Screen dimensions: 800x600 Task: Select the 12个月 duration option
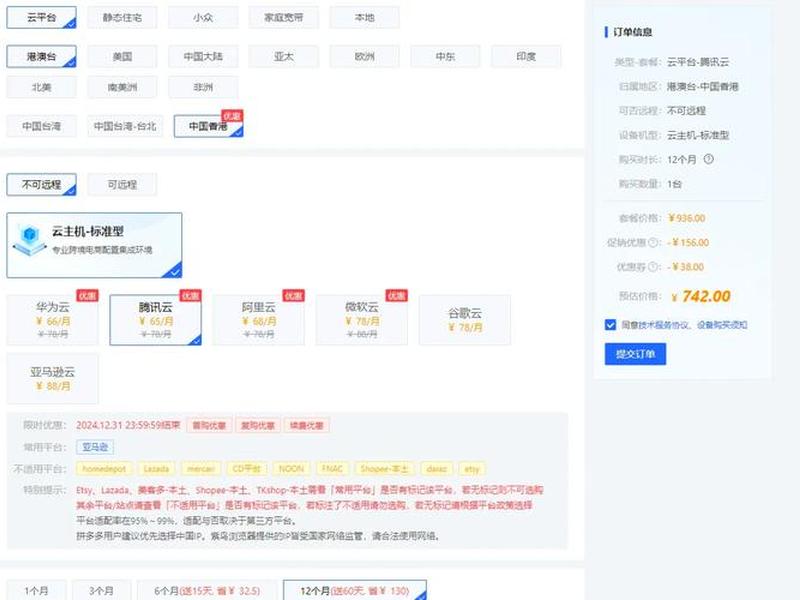[x=355, y=590]
